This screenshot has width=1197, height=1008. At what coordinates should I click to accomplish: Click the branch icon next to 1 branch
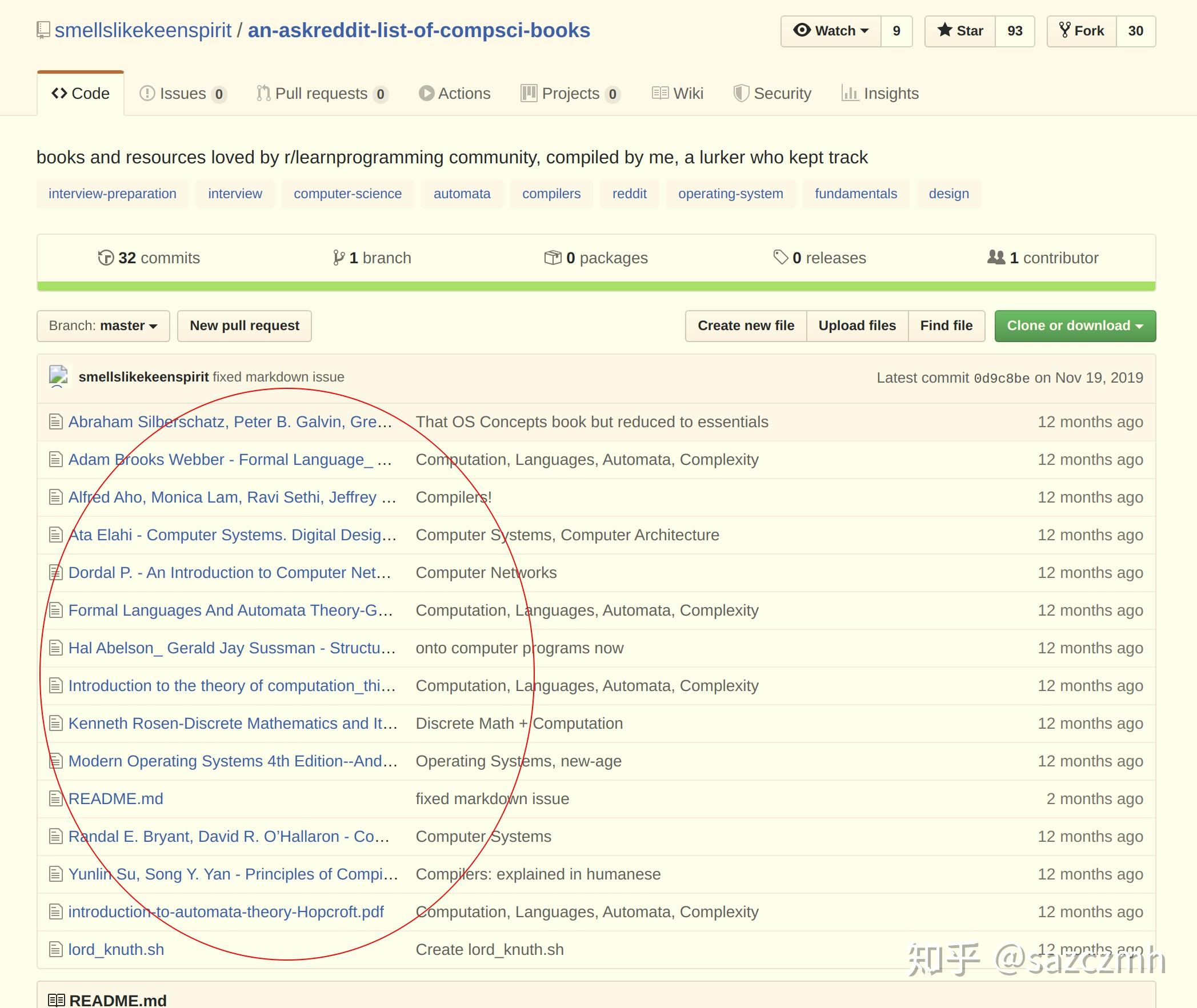click(x=339, y=258)
